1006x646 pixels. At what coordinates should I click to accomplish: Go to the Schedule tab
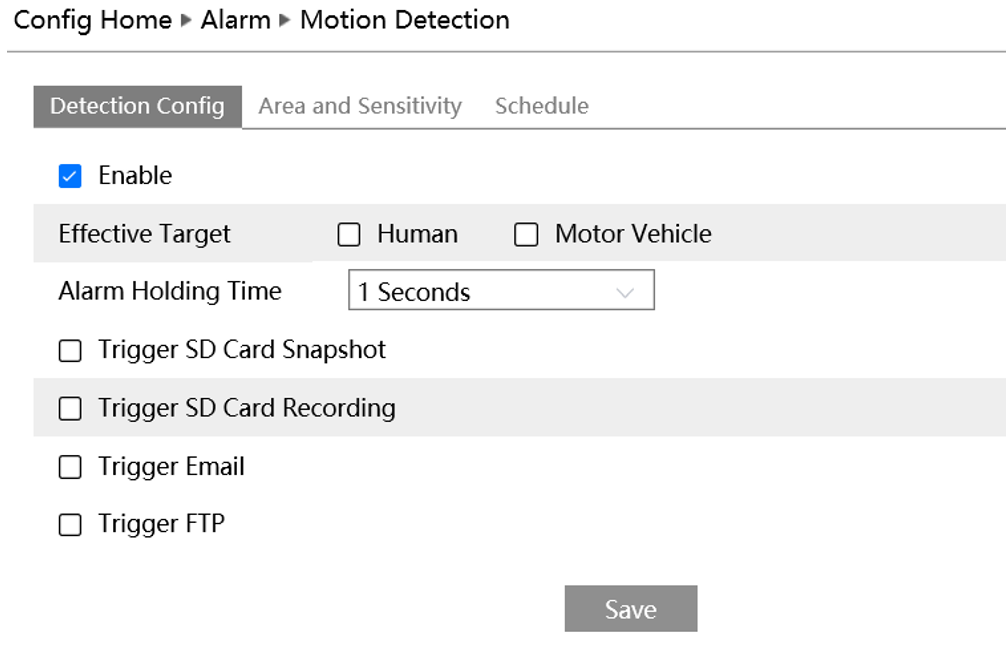pyautogui.click(x=541, y=107)
